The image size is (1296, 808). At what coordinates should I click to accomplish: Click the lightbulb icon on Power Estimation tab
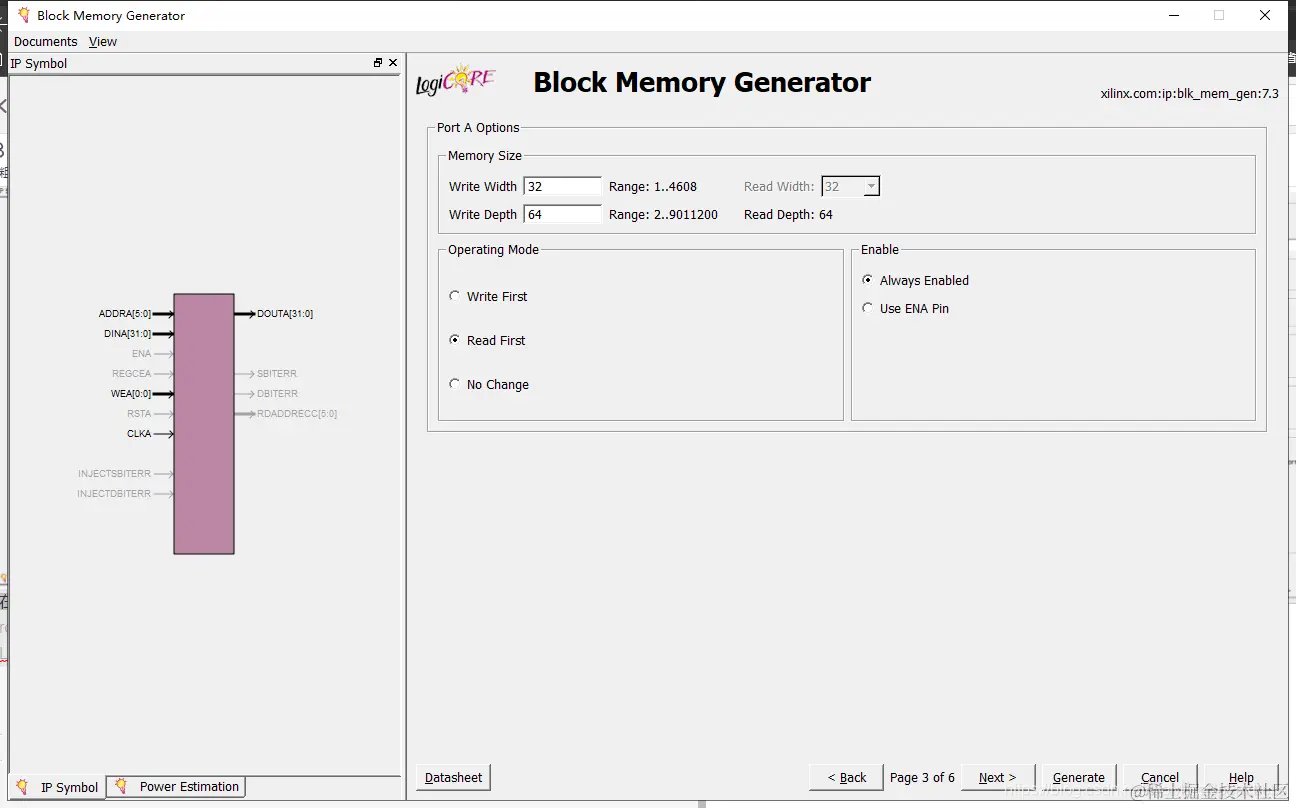point(121,786)
